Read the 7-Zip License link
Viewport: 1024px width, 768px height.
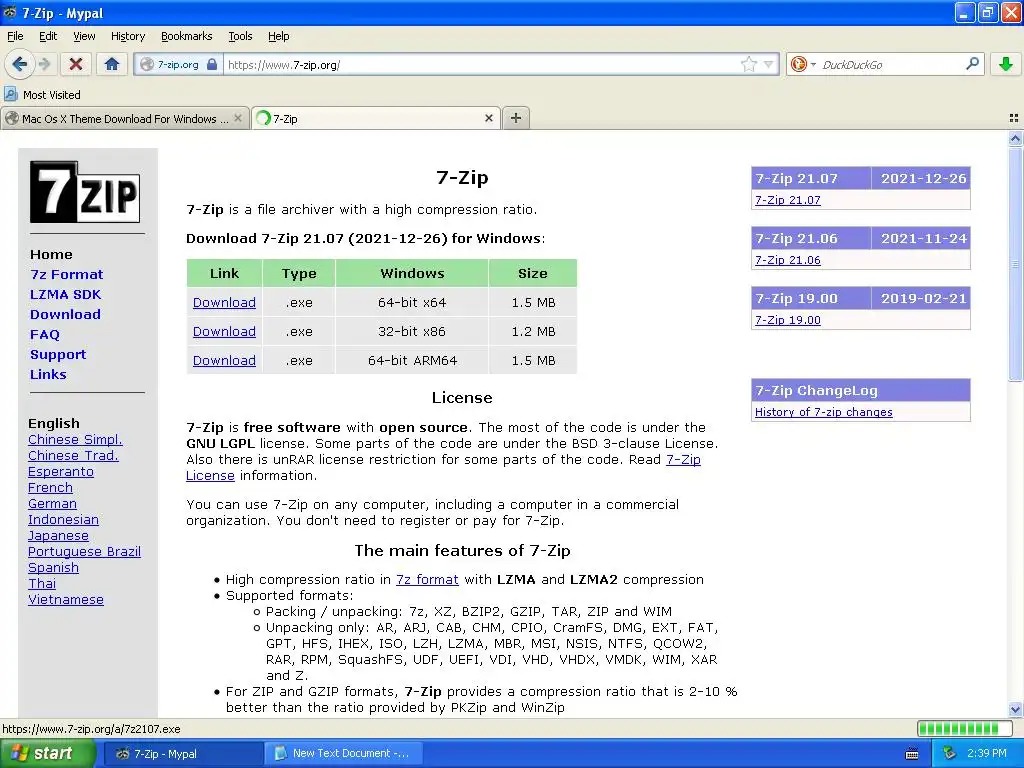point(683,459)
